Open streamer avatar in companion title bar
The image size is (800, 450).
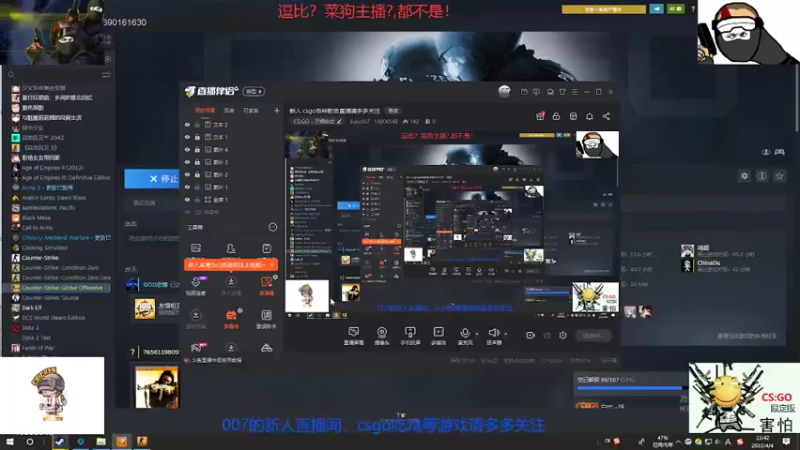click(504, 91)
